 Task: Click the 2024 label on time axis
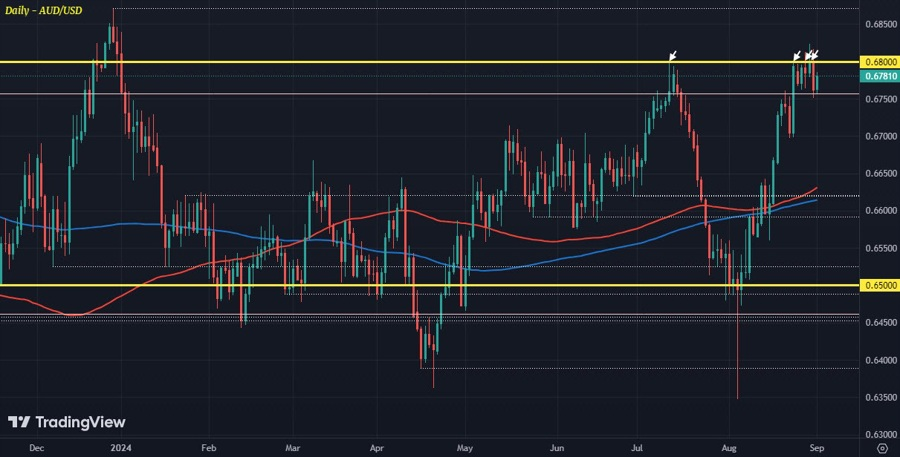pyautogui.click(x=120, y=447)
